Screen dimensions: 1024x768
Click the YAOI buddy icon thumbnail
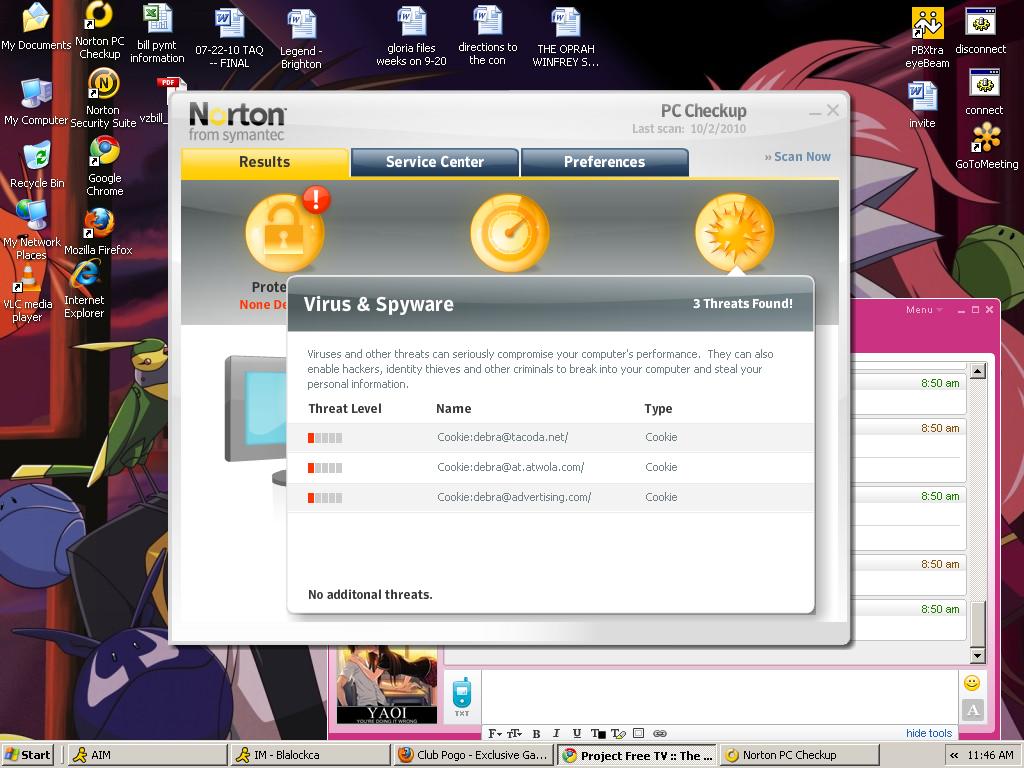coord(387,684)
